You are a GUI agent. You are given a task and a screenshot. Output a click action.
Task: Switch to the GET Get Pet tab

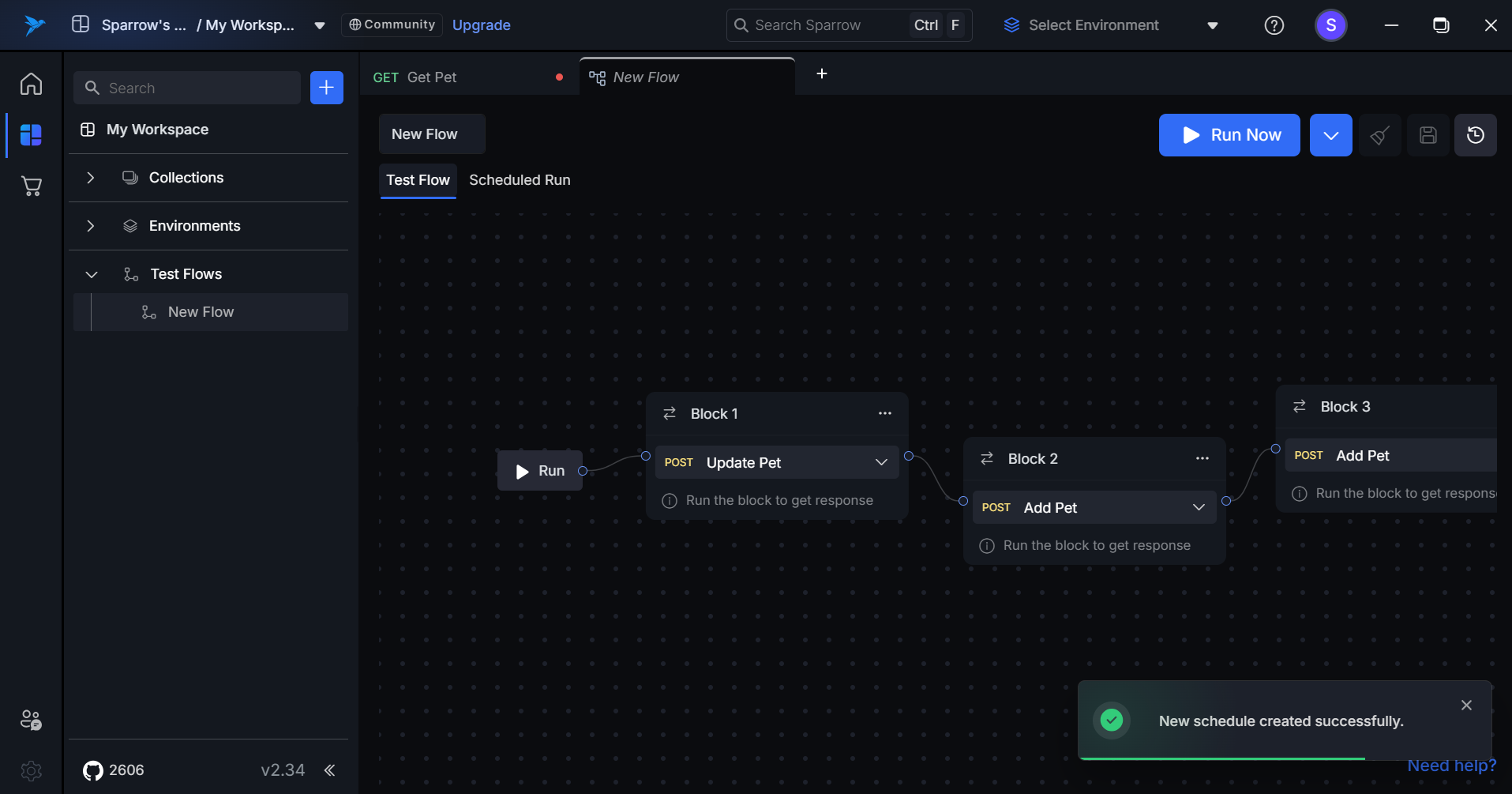tap(431, 77)
